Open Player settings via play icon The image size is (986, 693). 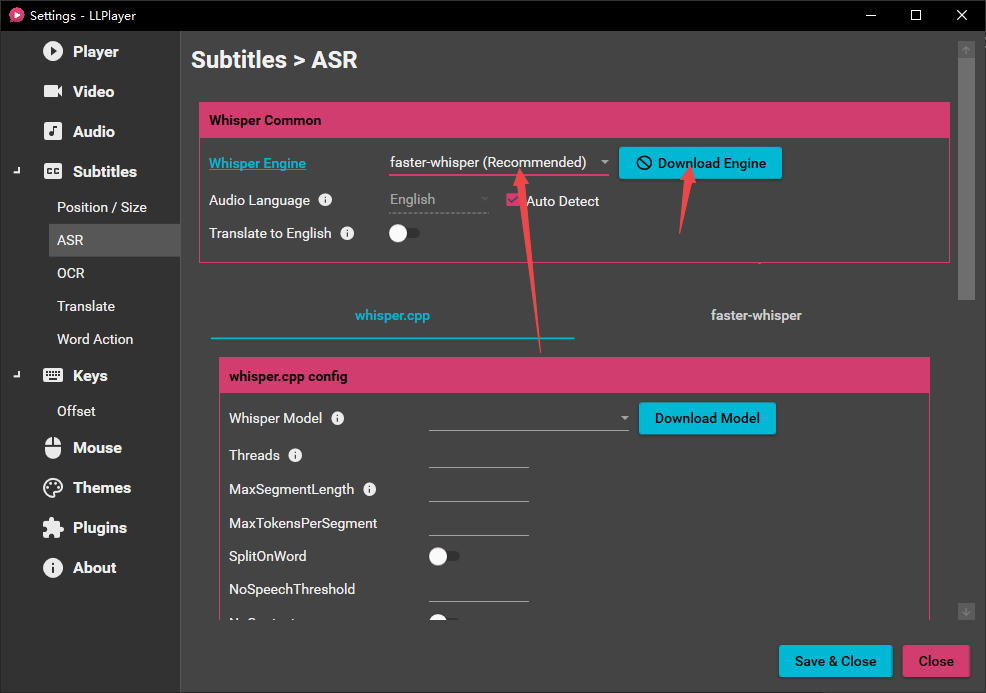53,52
